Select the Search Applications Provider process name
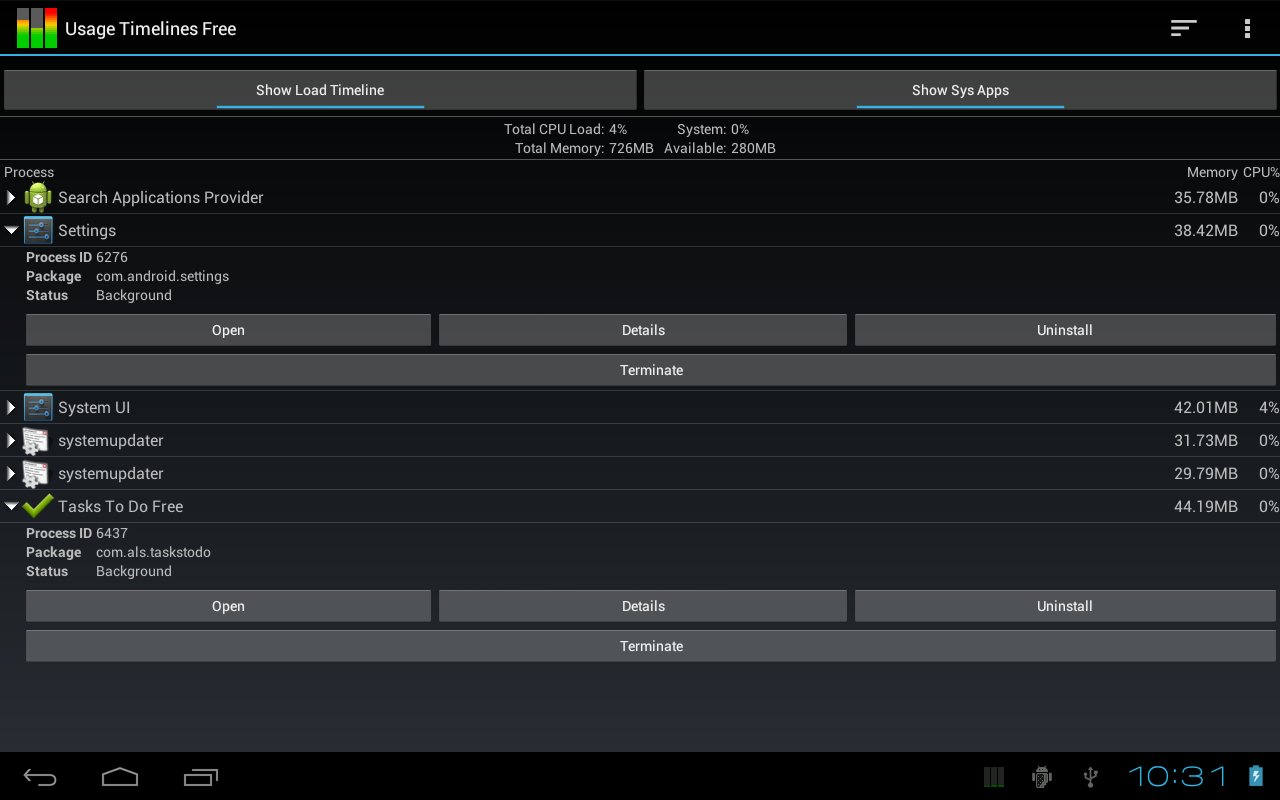This screenshot has height=800, width=1280. pyautogui.click(x=161, y=197)
